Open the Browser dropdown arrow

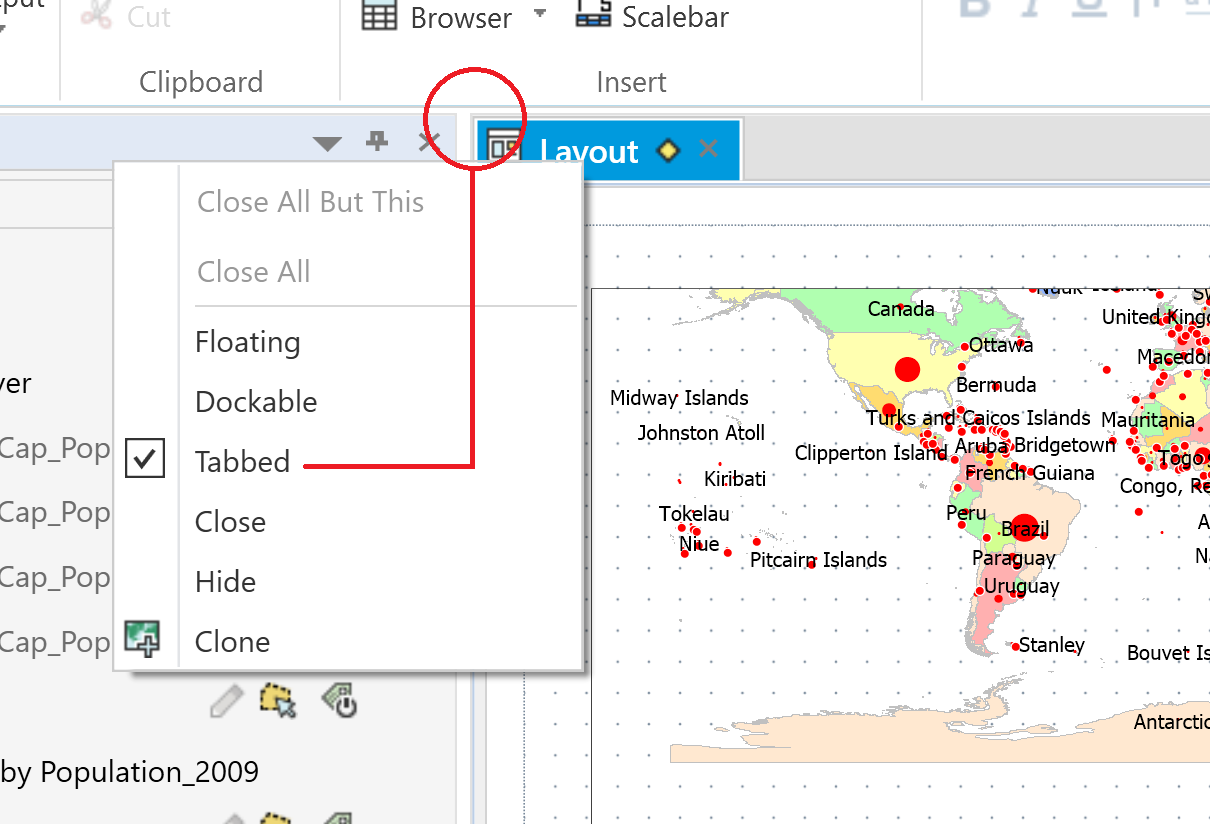(x=540, y=13)
